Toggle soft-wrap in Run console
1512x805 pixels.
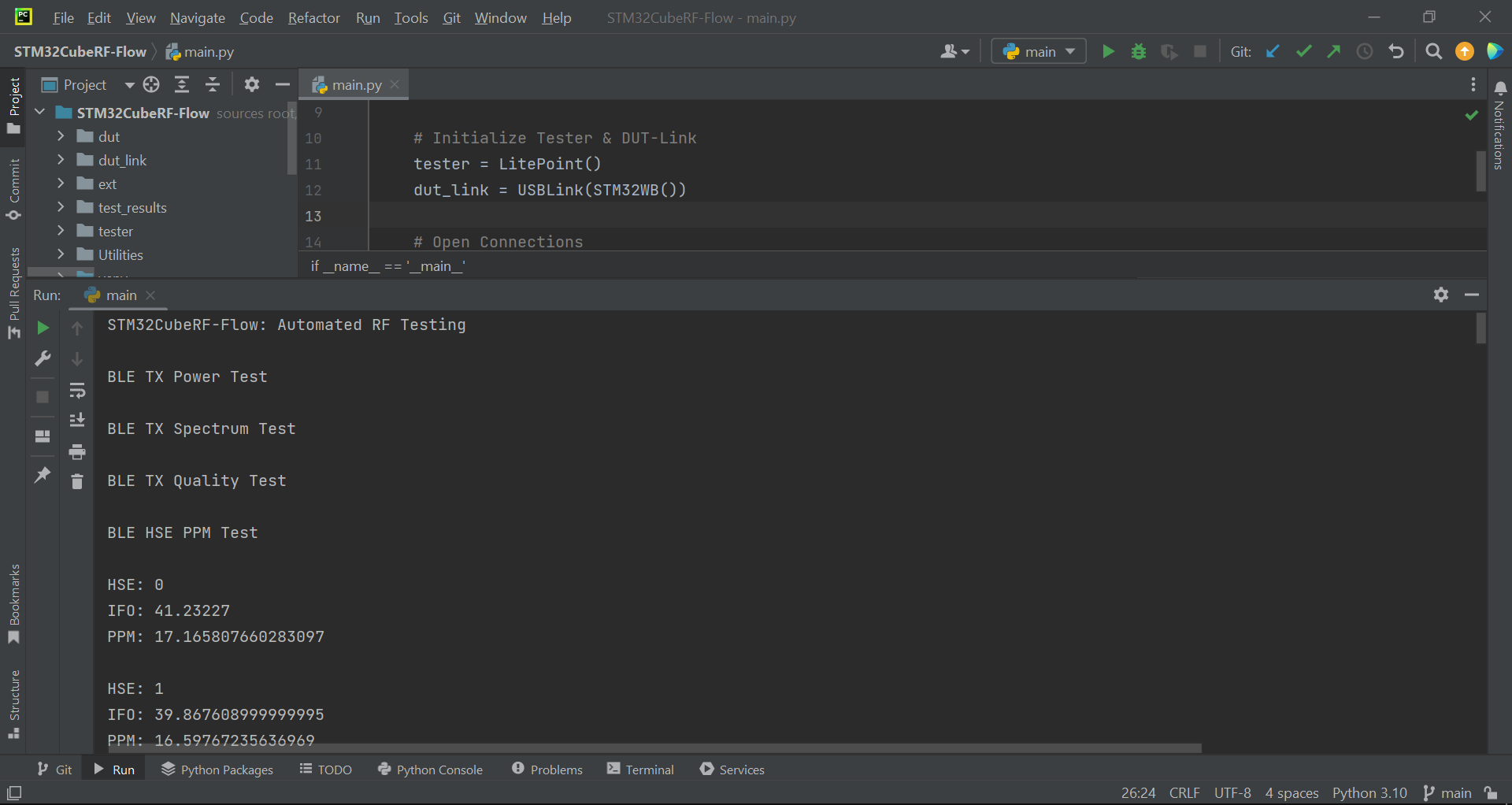tap(77, 391)
